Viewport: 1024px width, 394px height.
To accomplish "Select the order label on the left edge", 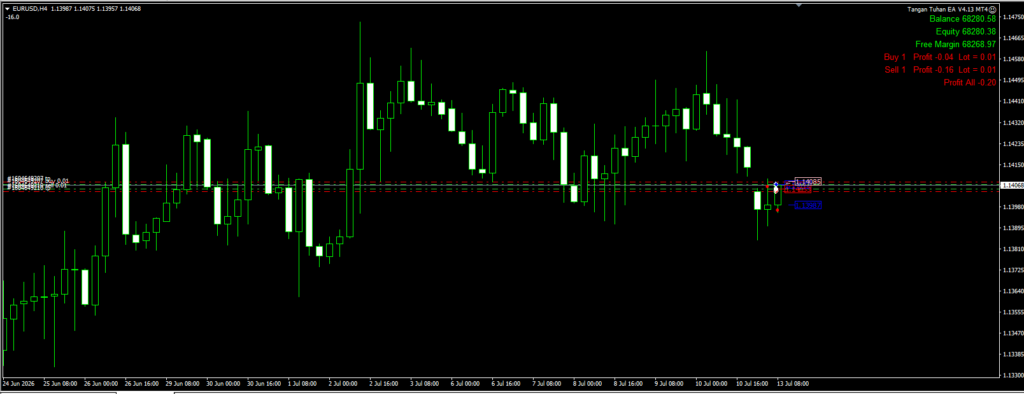I will tap(38, 183).
